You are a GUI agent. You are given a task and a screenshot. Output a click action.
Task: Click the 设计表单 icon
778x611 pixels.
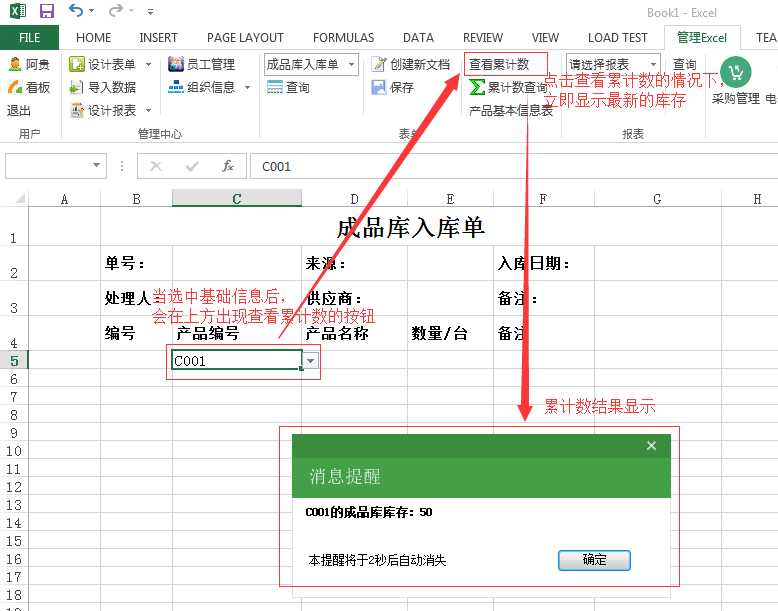[77, 64]
